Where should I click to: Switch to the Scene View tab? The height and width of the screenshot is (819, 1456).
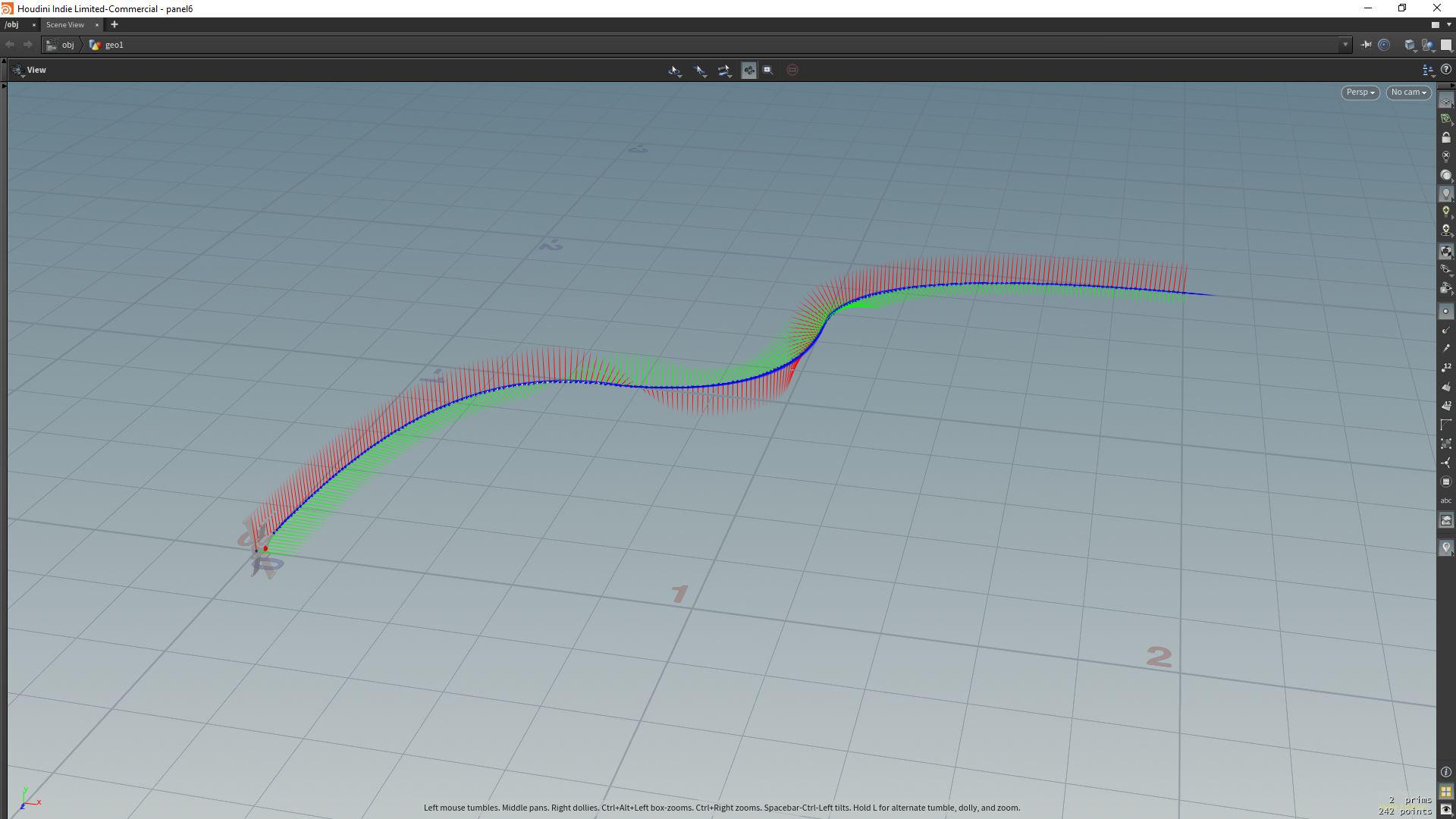[67, 24]
